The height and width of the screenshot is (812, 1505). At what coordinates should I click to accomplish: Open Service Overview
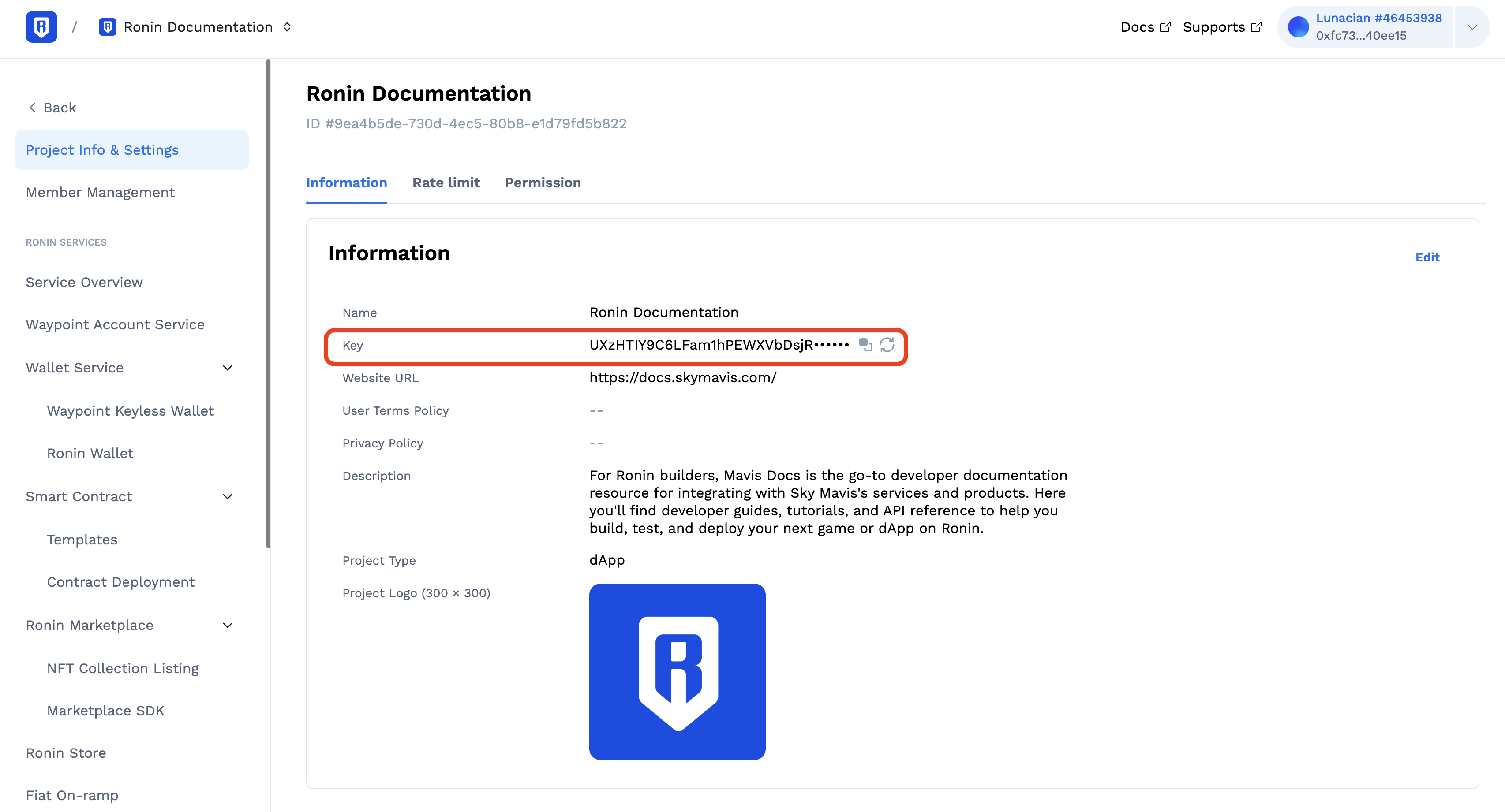pos(84,282)
